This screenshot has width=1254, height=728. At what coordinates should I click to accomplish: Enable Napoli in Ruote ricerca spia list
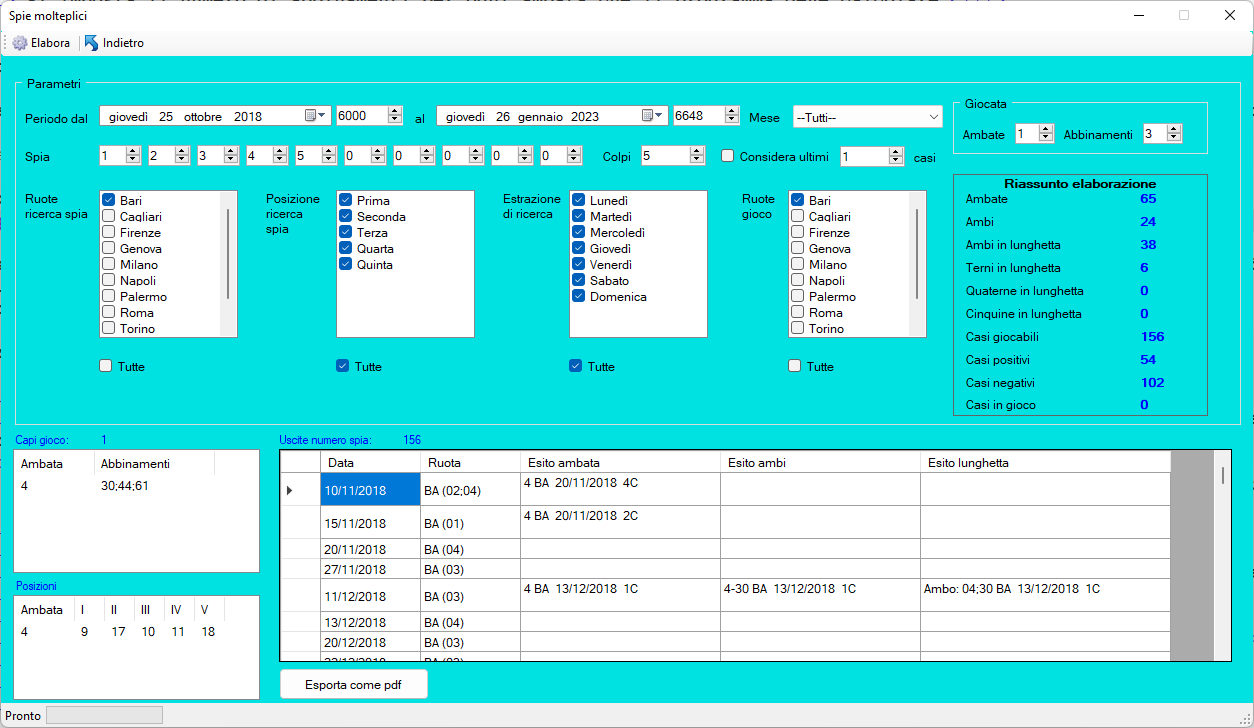point(109,280)
